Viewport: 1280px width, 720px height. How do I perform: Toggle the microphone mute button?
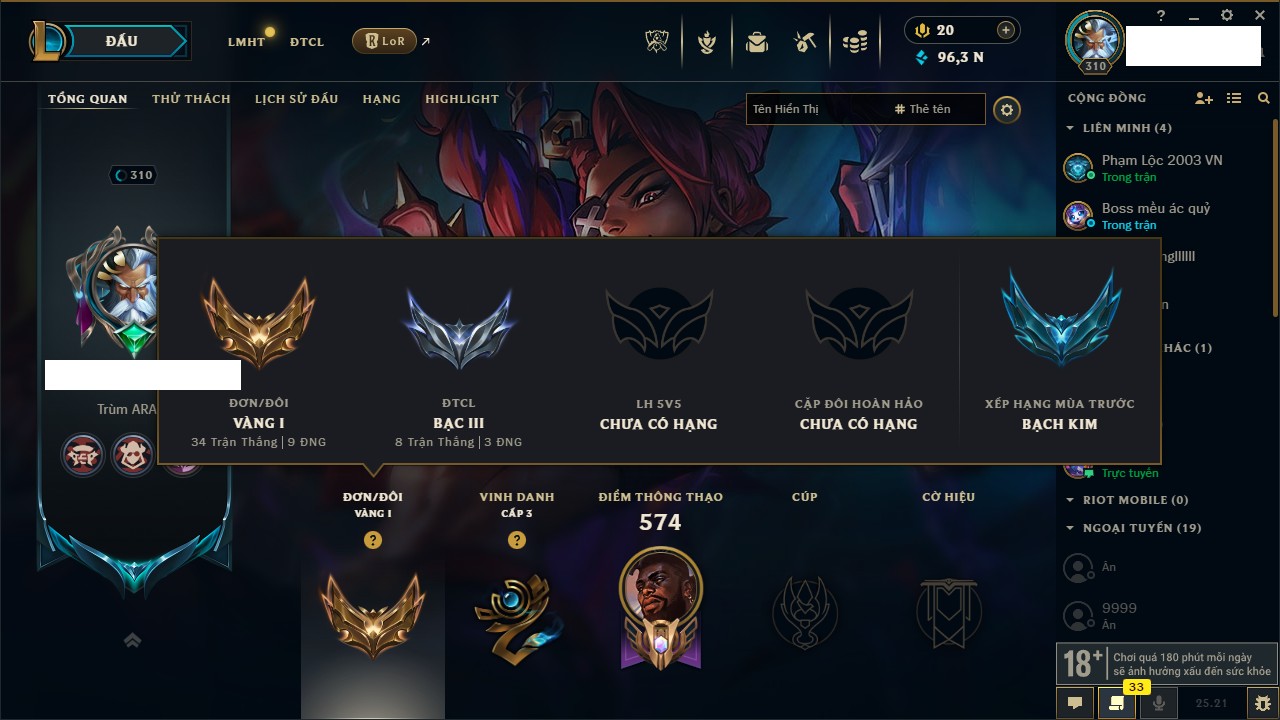tap(1159, 703)
